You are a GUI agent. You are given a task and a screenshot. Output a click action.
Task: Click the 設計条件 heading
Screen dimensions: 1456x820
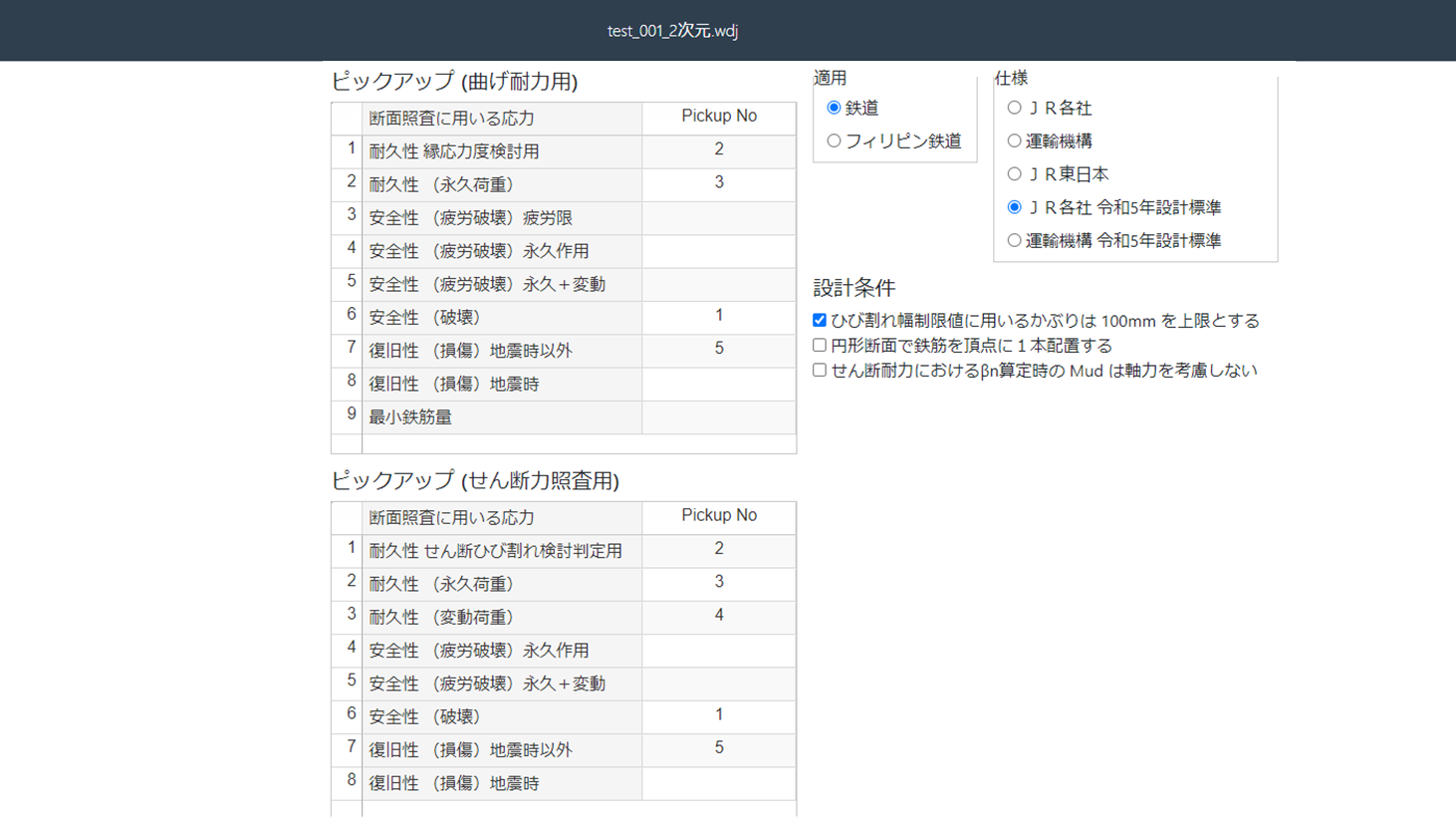854,288
